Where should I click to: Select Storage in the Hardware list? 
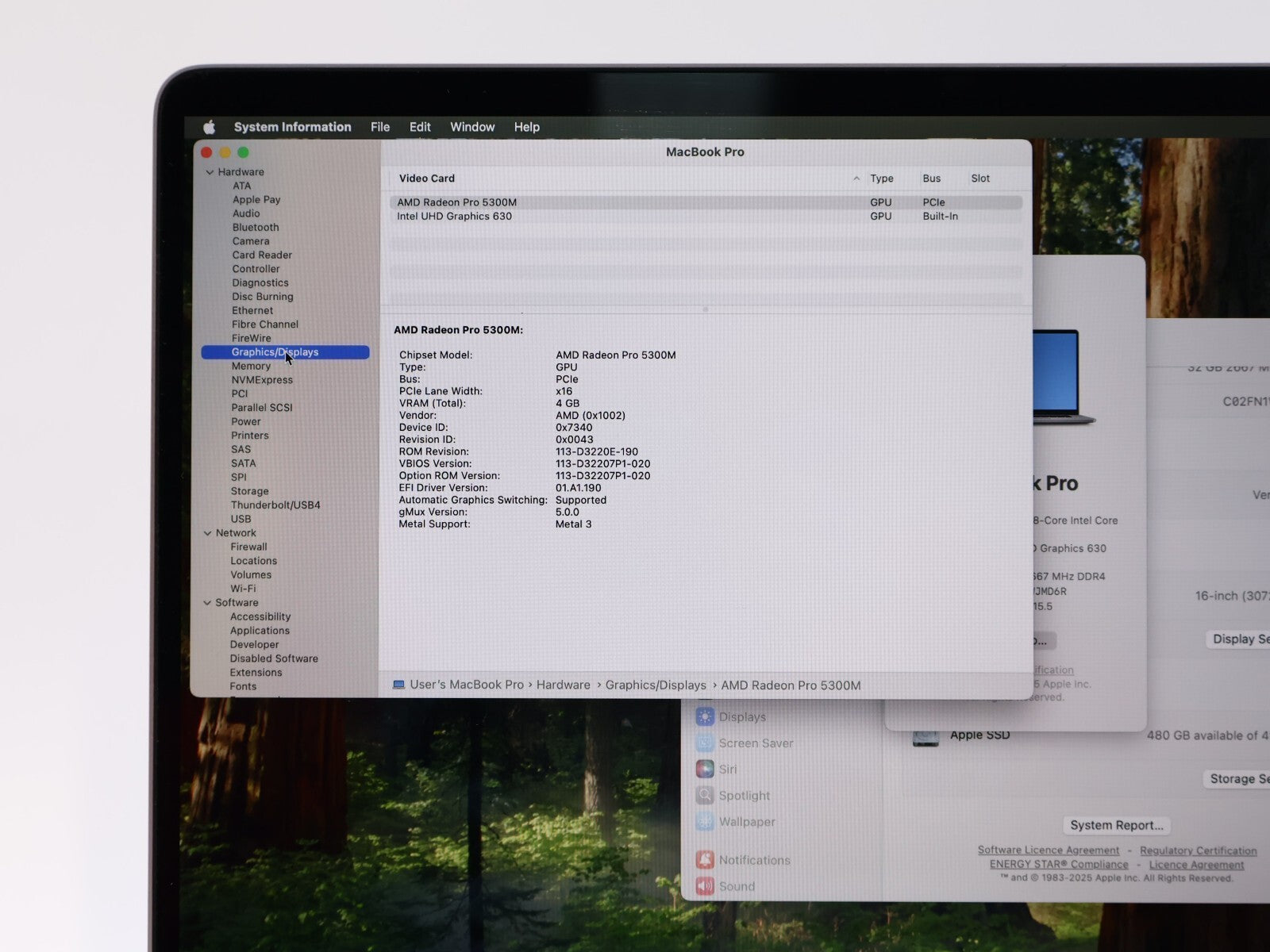pyautogui.click(x=249, y=491)
